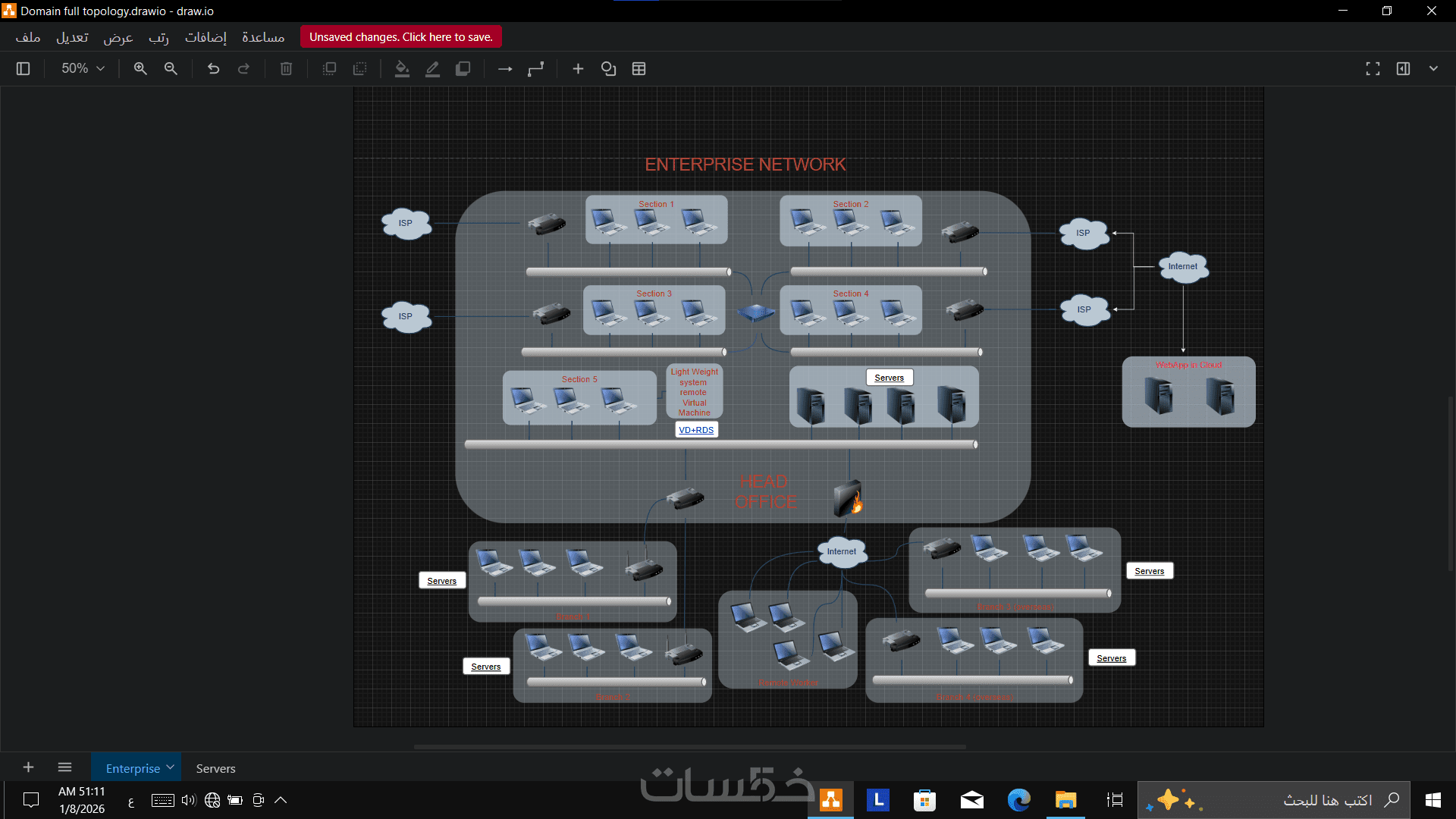Open the 50% zoom level dropdown

(x=82, y=69)
